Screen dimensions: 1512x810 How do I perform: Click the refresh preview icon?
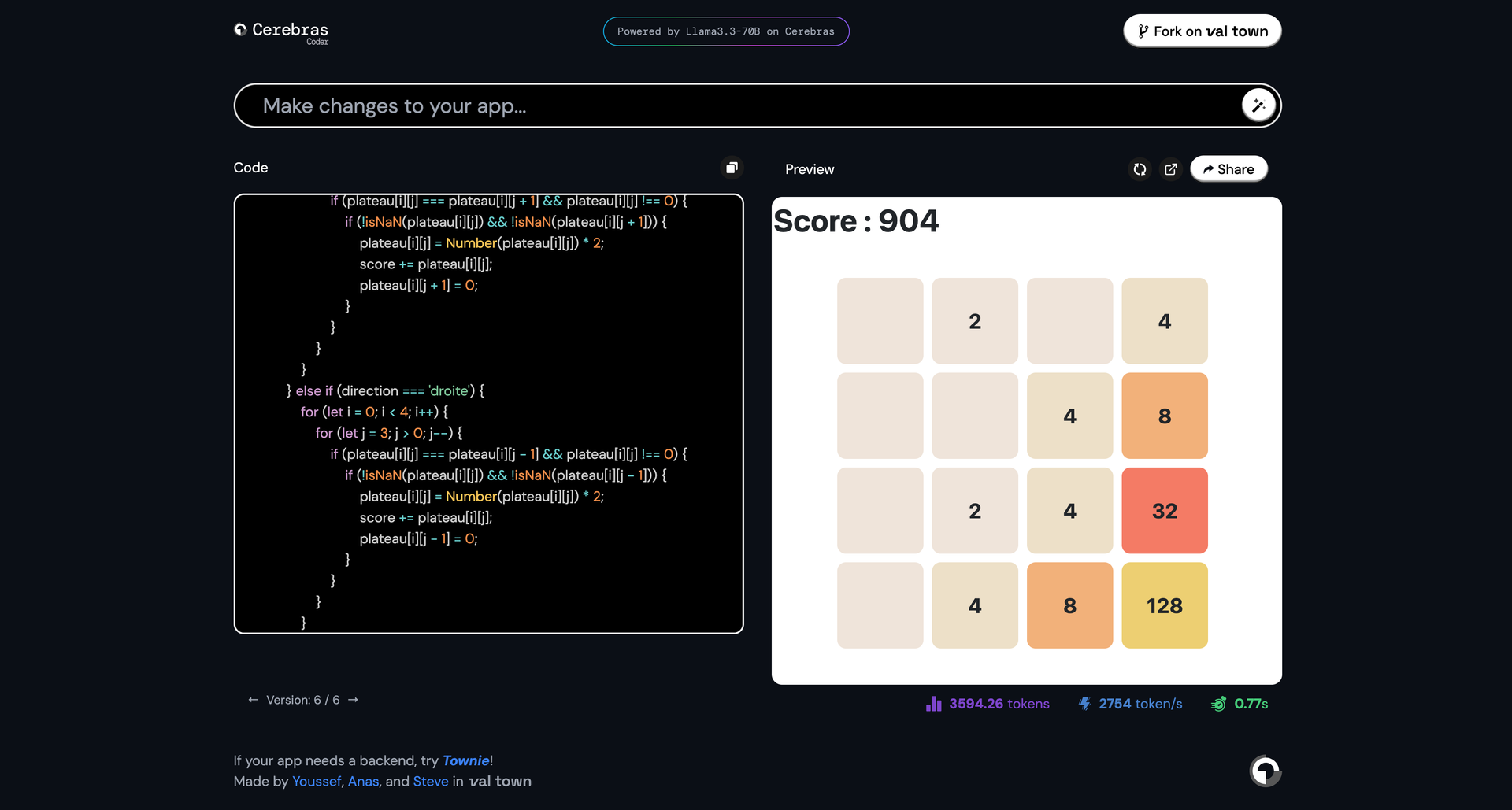tap(1140, 169)
